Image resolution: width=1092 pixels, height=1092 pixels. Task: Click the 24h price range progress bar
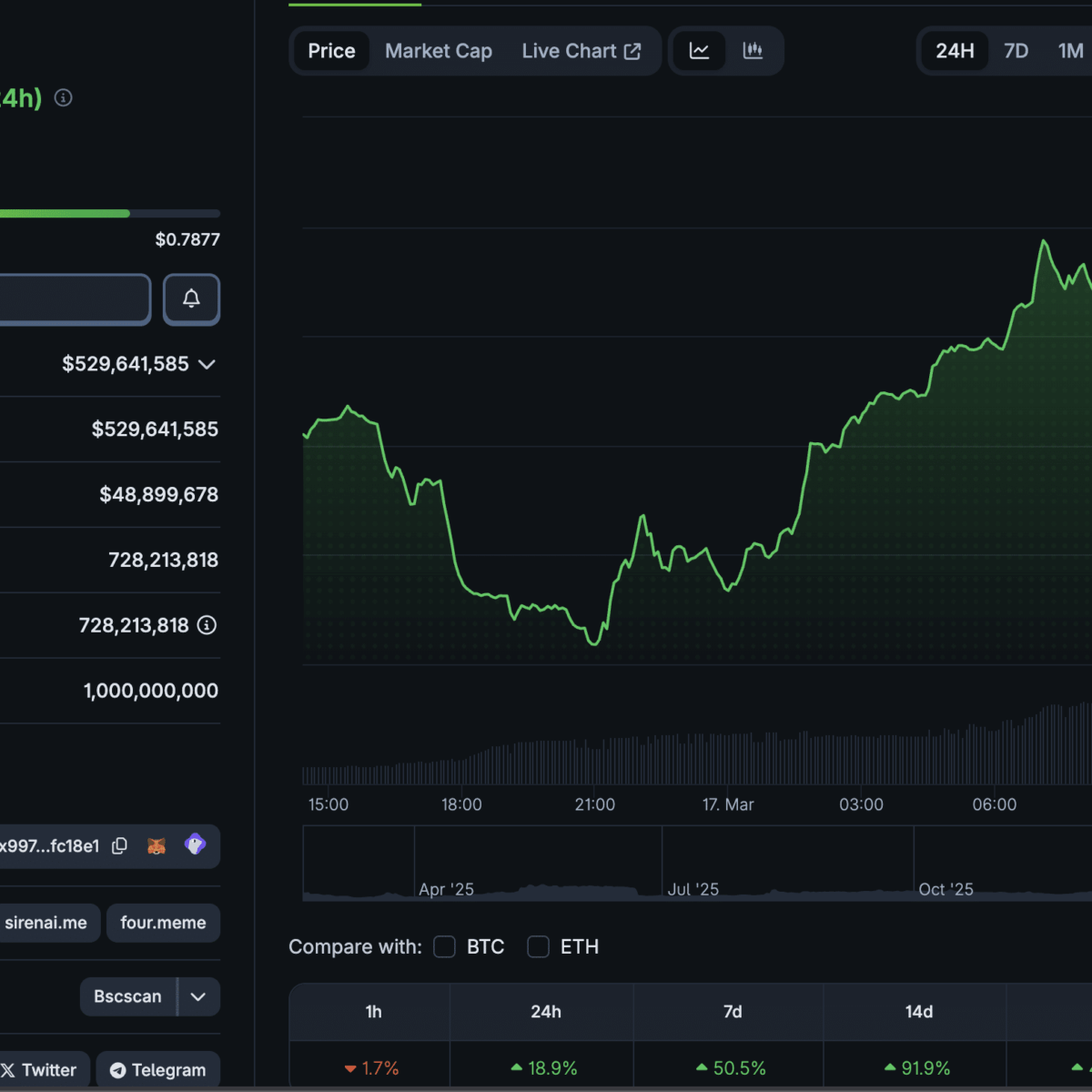coord(109,214)
